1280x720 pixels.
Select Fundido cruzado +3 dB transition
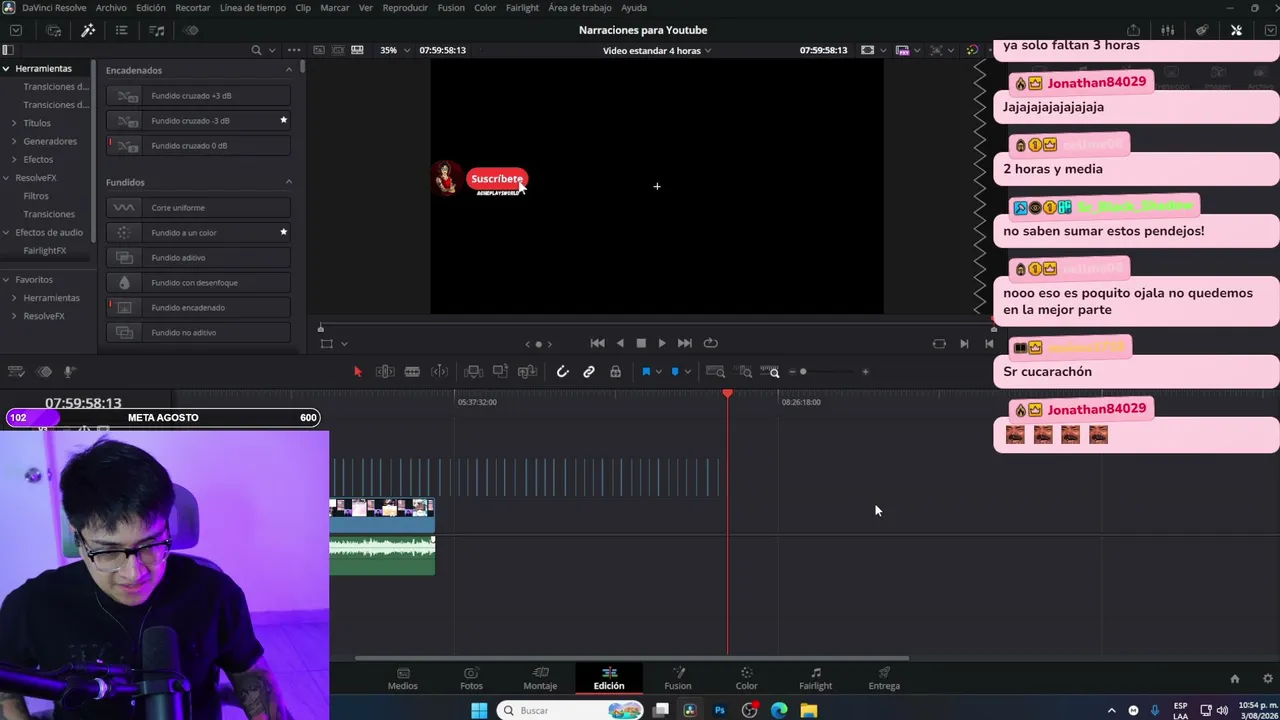[x=198, y=96]
